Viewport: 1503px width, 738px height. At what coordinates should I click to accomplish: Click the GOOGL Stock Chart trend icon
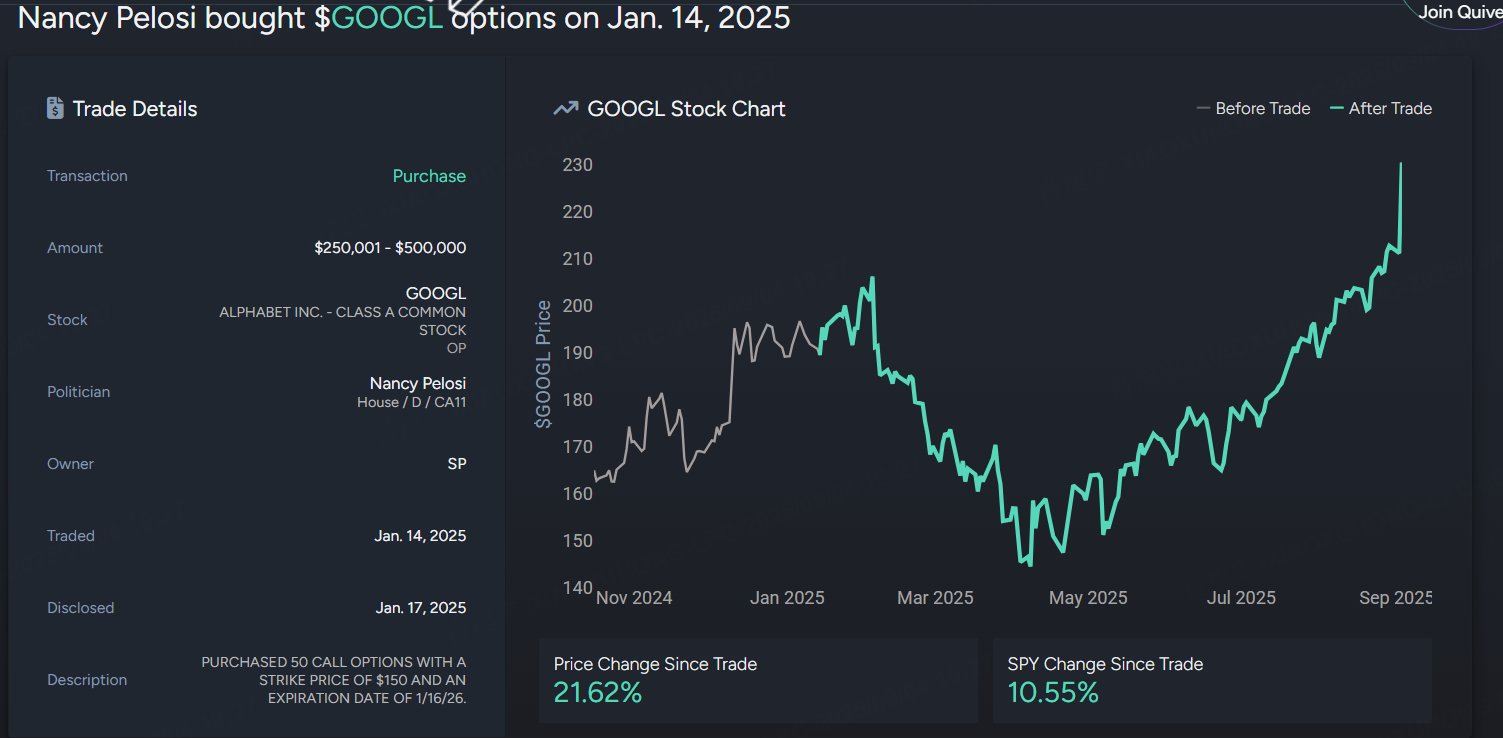566,109
